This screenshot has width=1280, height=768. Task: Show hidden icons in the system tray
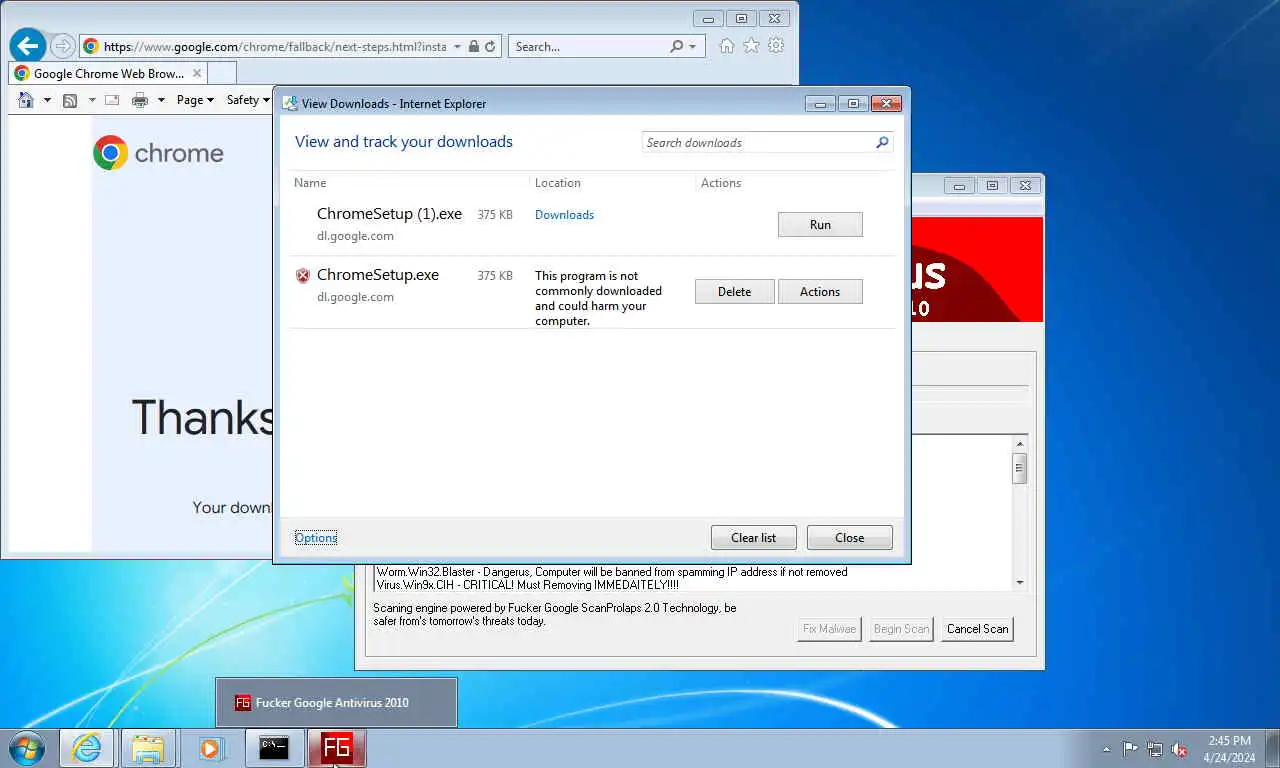click(x=1106, y=749)
